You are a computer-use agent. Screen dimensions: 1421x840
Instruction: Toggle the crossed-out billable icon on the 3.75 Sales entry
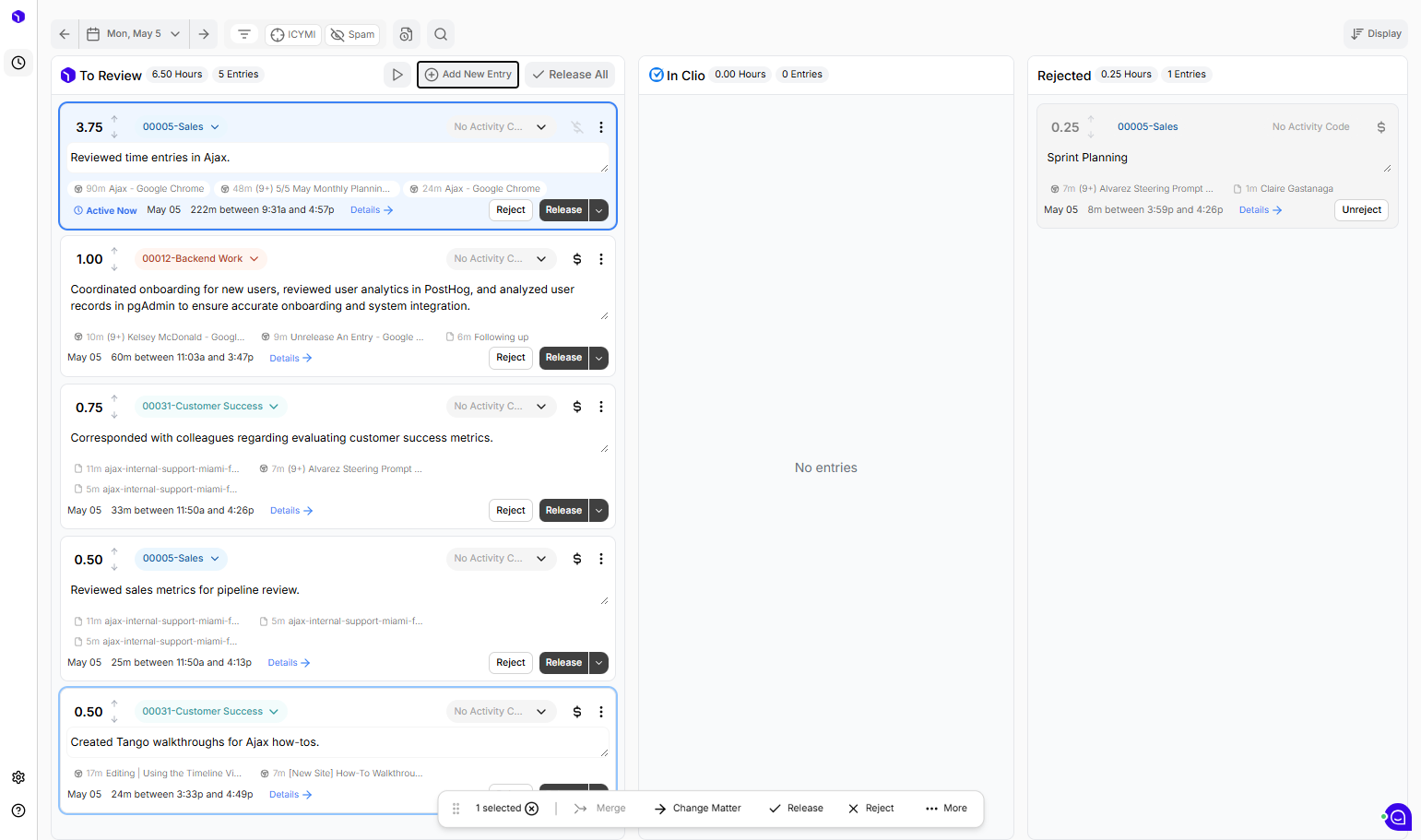(577, 127)
